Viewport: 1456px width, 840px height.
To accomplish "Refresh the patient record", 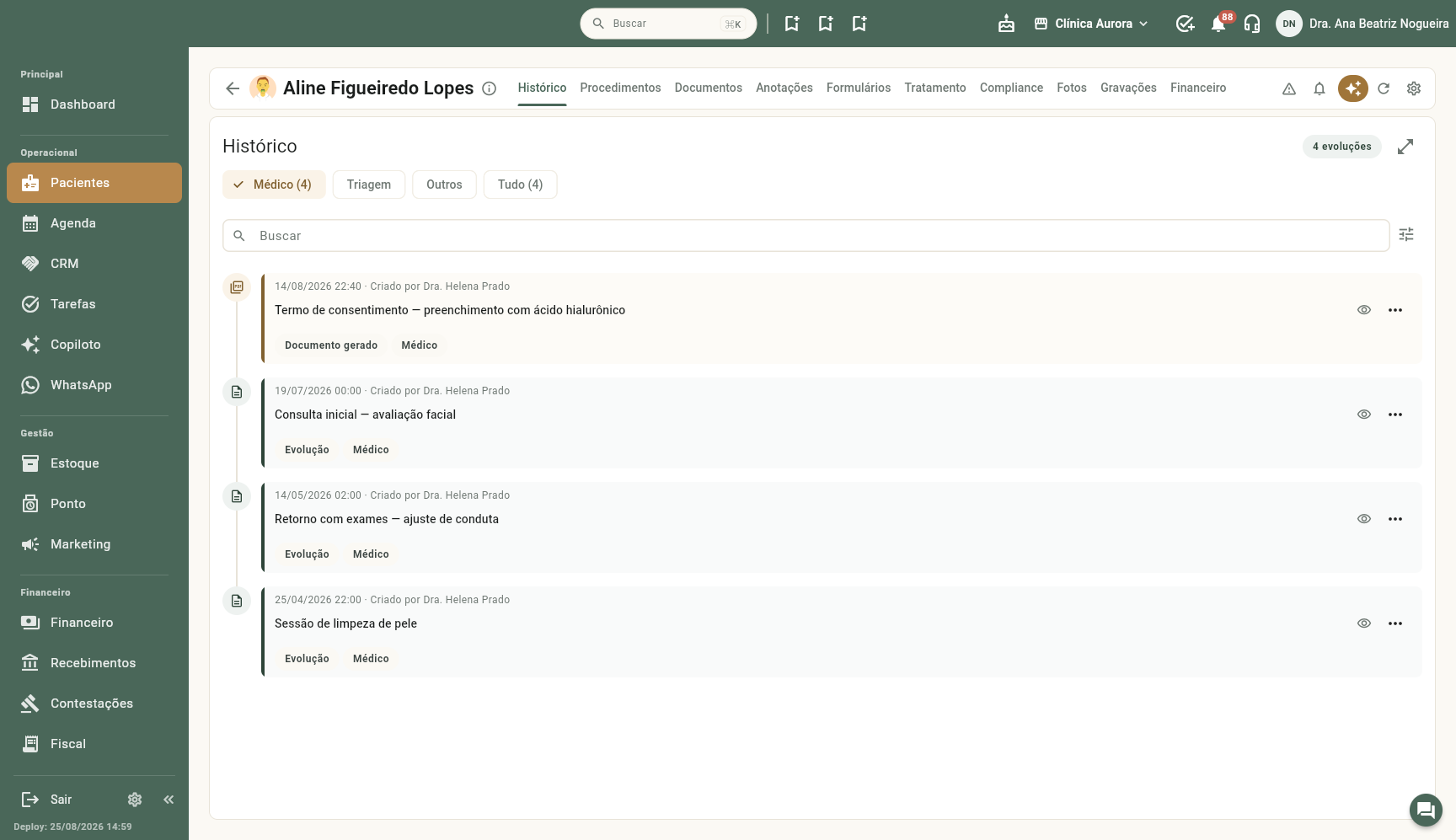I will 1384,88.
